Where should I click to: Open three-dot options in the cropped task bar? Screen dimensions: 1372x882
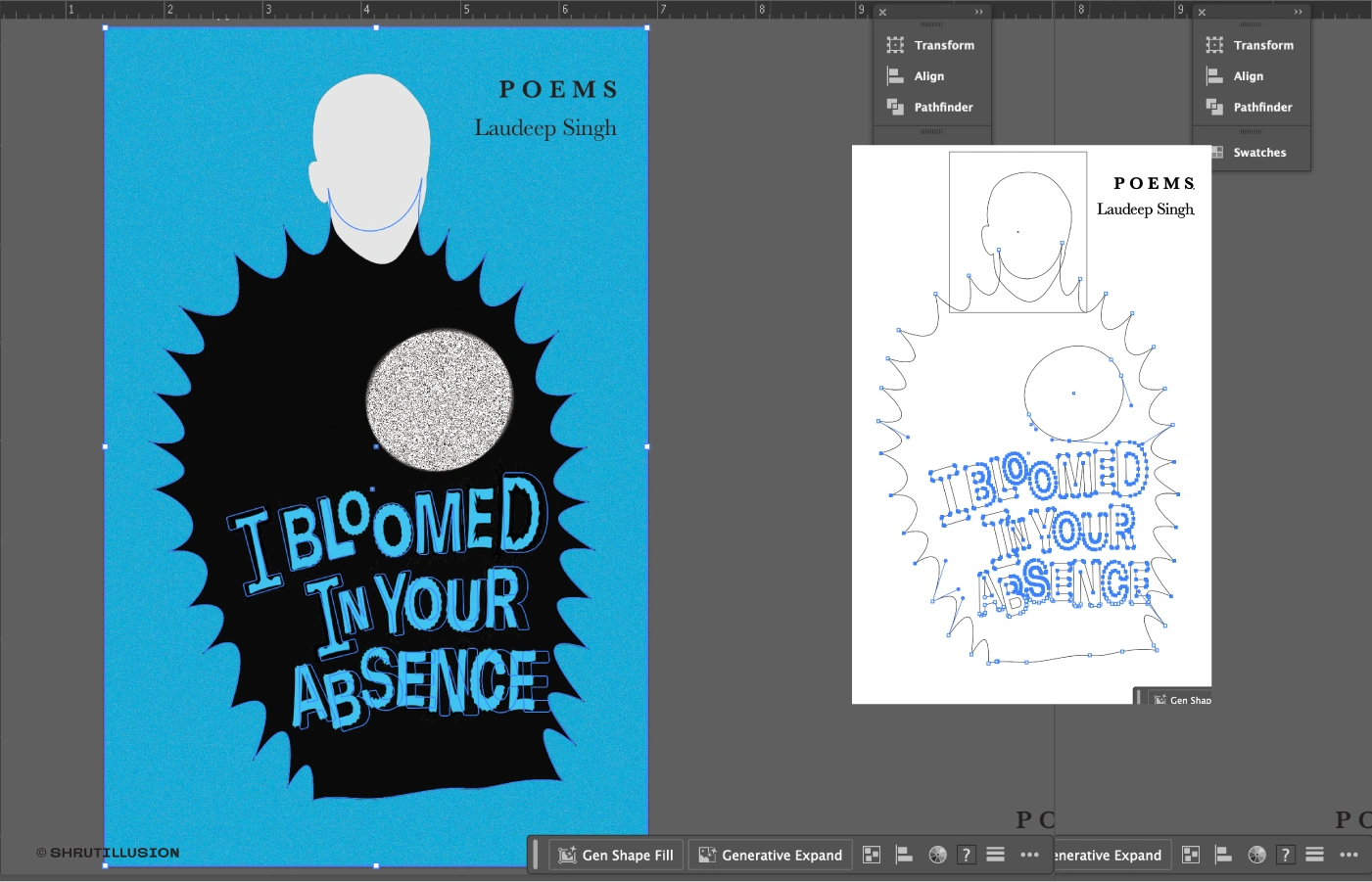pos(1348,856)
